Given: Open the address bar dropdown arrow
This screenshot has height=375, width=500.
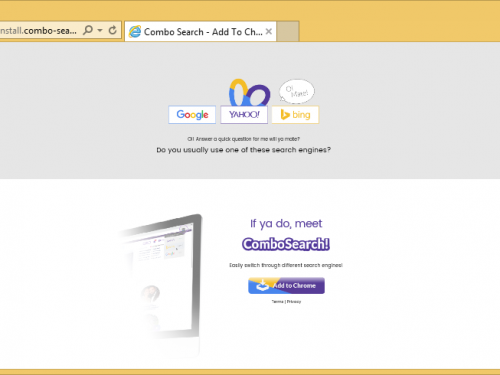Looking at the screenshot, I should [x=100, y=30].
